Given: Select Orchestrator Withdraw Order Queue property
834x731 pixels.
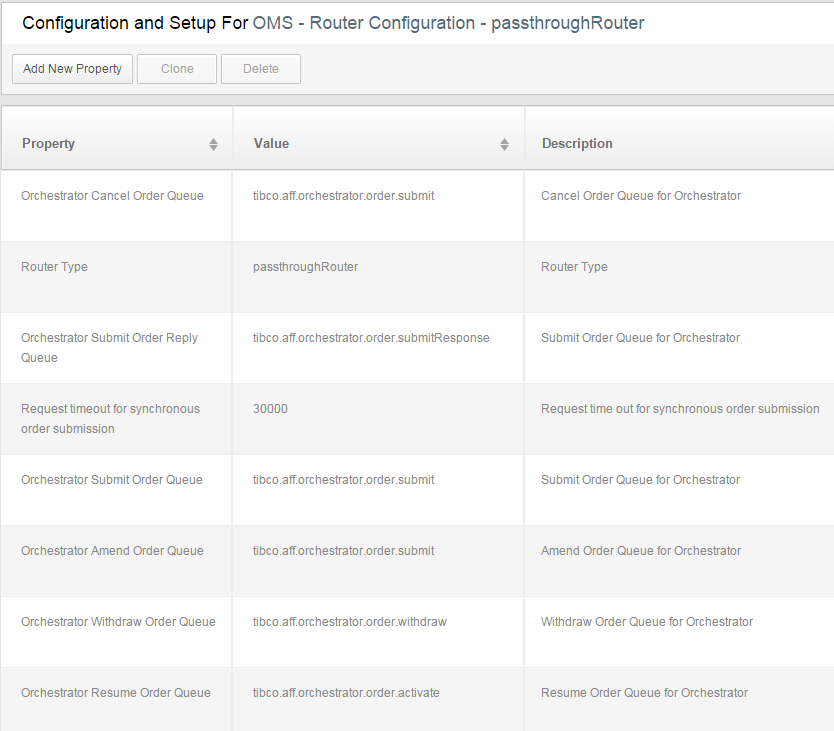Looking at the screenshot, I should click(118, 622).
